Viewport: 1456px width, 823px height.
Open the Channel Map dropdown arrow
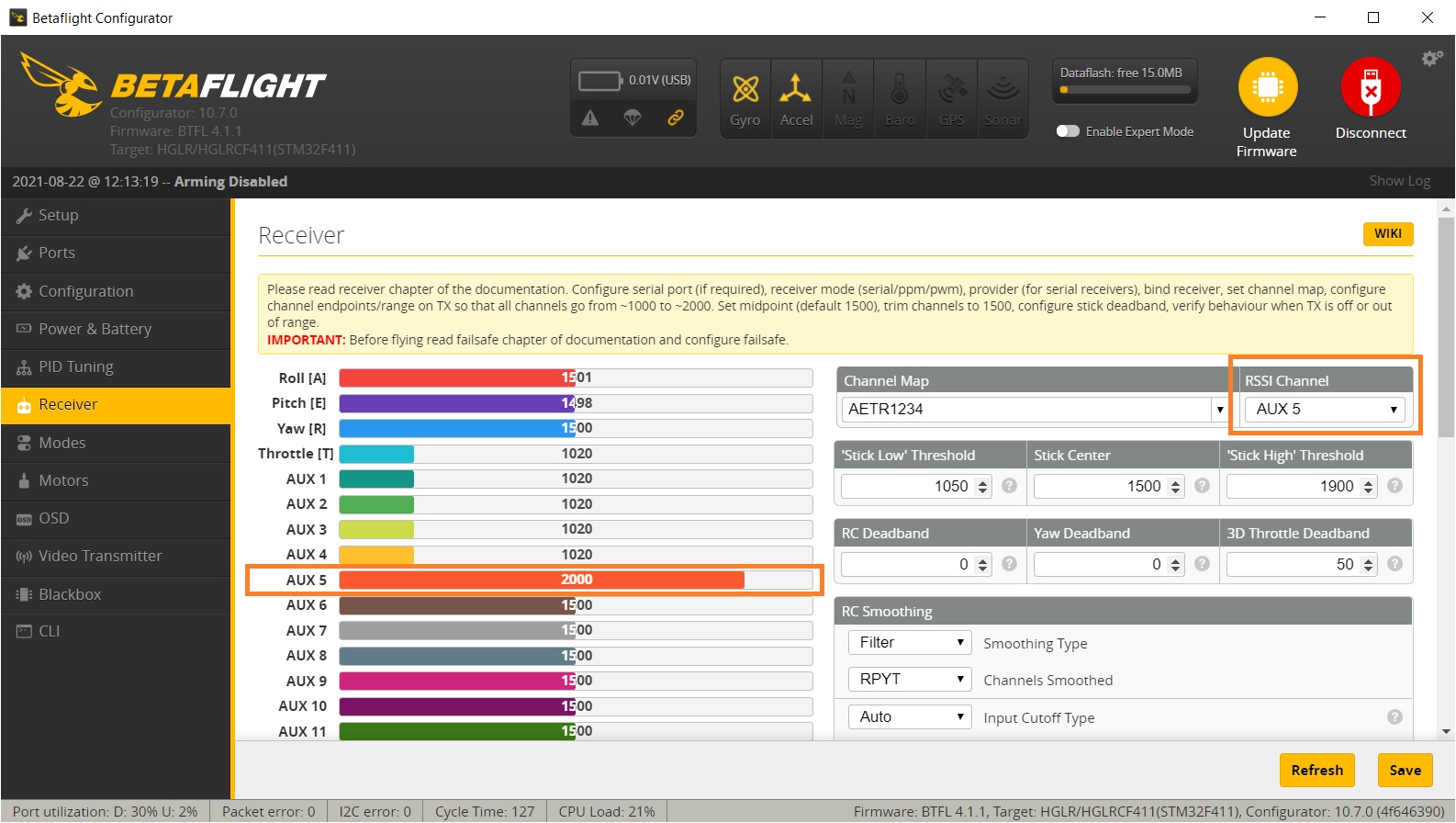click(1220, 410)
